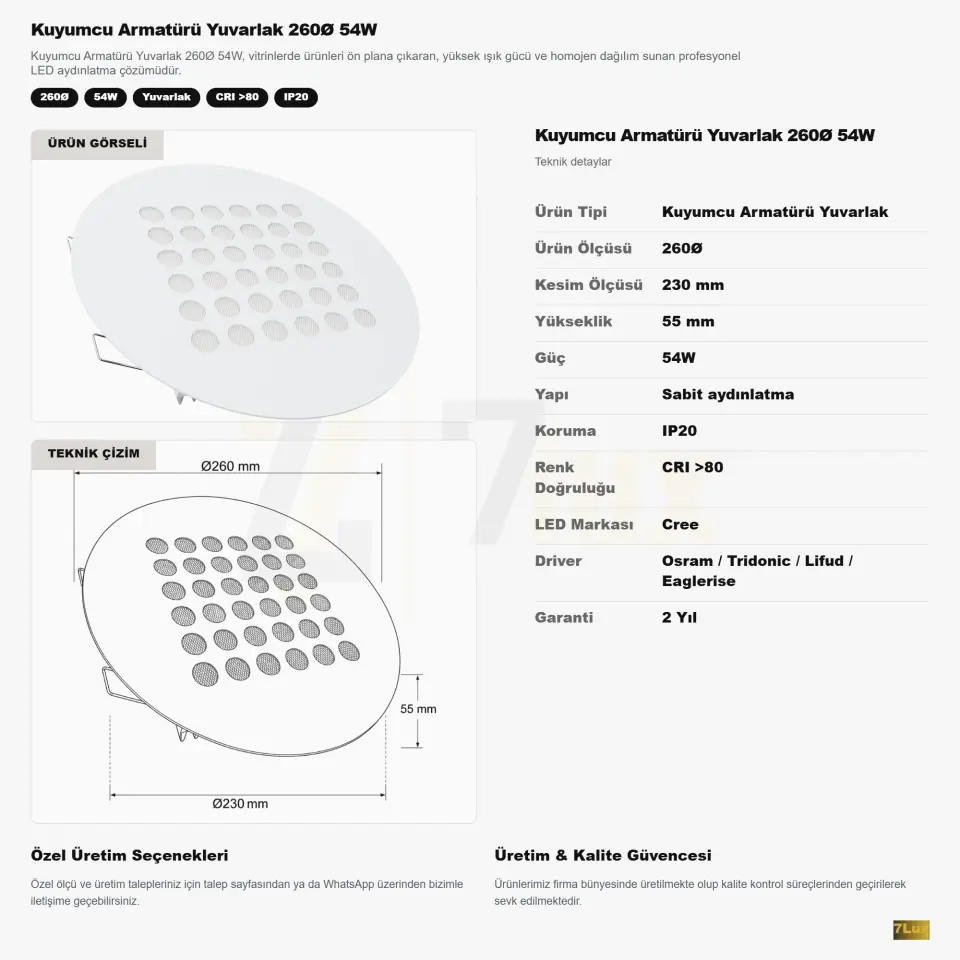Select the 54W tag pill
960x960 pixels.
105,97
